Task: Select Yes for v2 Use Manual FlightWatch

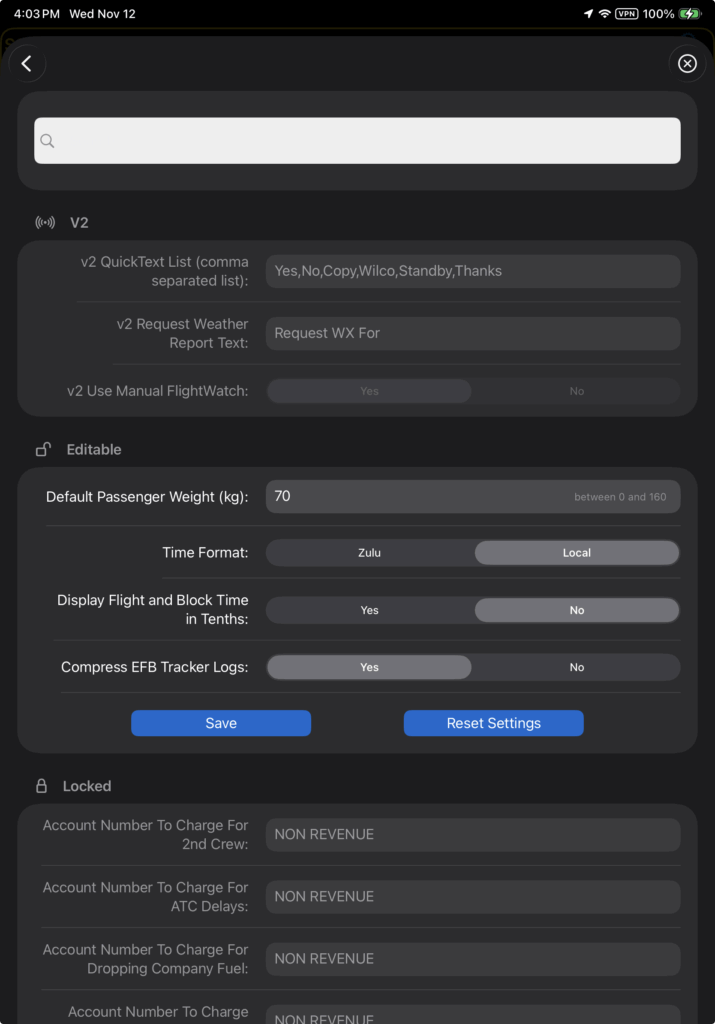Action: 369,391
